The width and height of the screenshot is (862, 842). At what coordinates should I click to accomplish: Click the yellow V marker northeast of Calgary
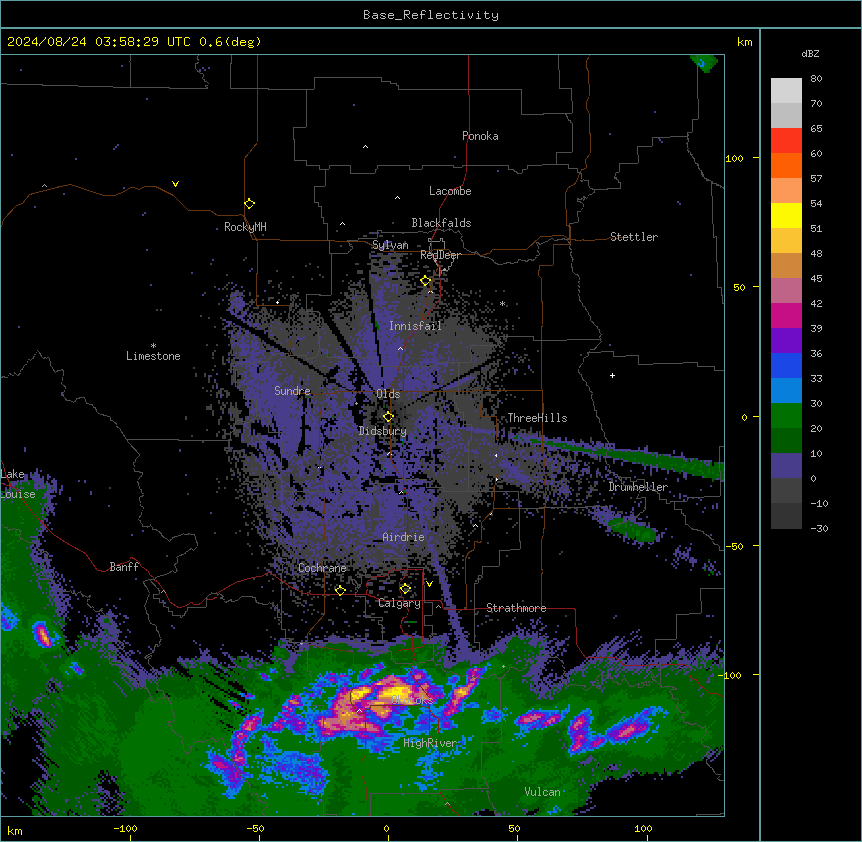pos(429,584)
